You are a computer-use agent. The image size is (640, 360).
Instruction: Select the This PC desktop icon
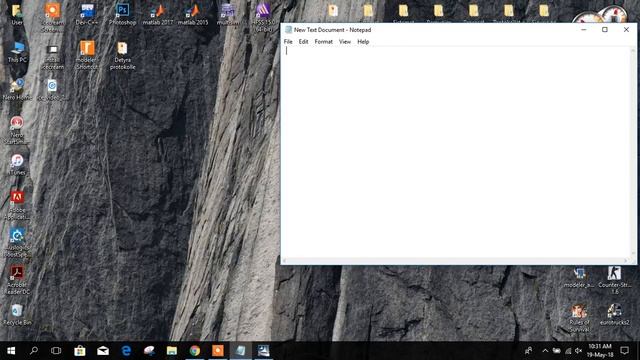pos(17,52)
